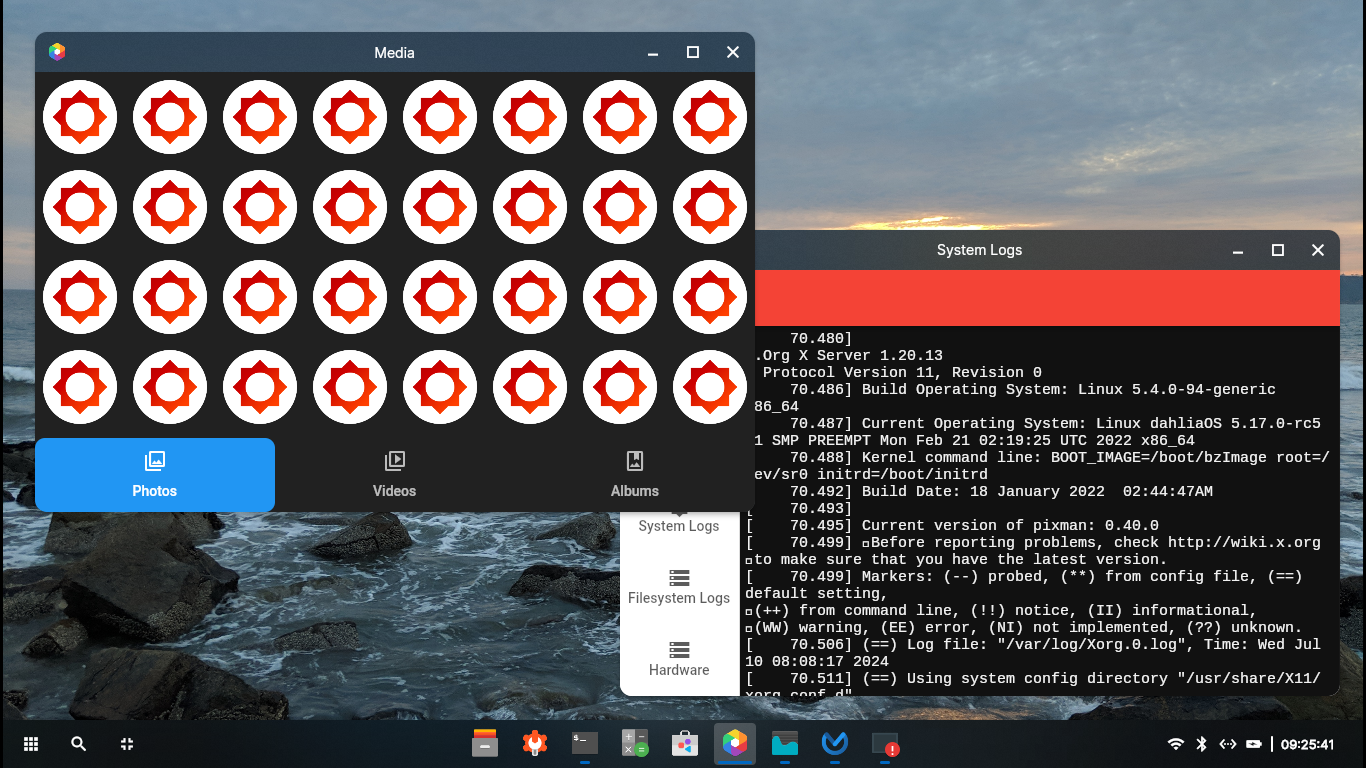Select Hardware in the logs sidebar
This screenshot has width=1366, height=768.
click(679, 658)
